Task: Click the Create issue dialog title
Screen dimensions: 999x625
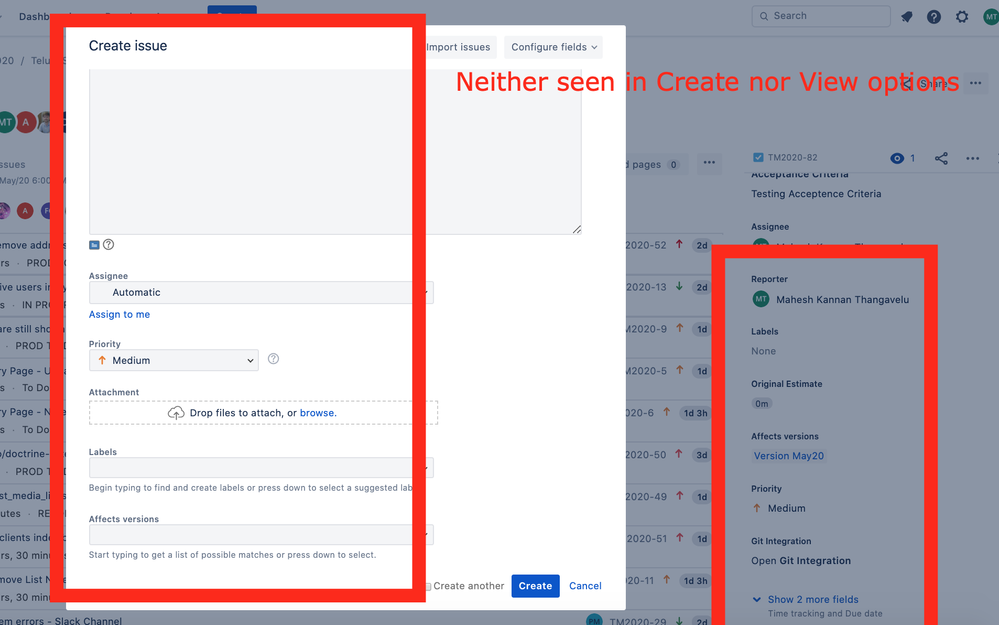Action: (x=127, y=46)
